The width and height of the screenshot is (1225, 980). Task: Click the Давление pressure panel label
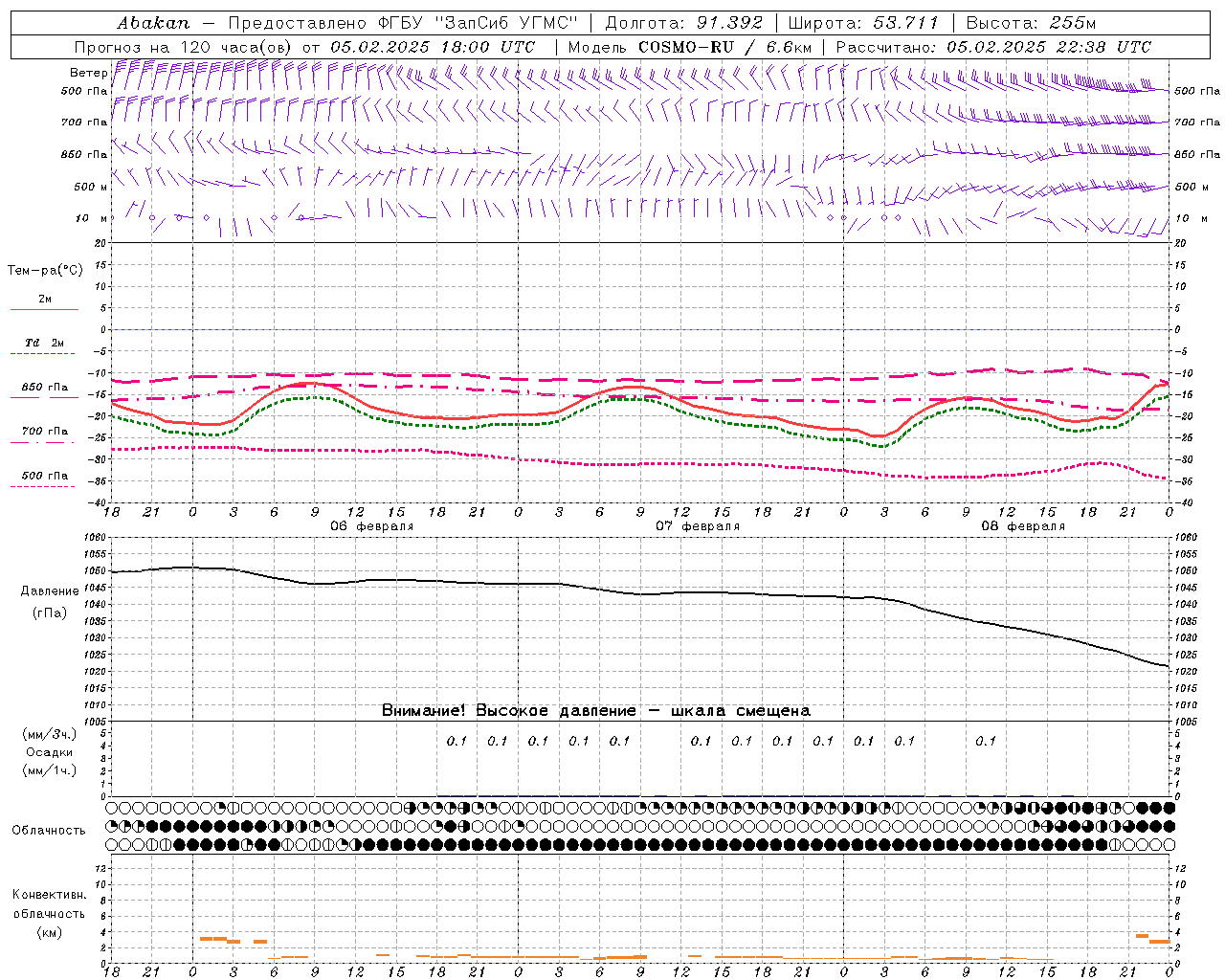point(50,591)
